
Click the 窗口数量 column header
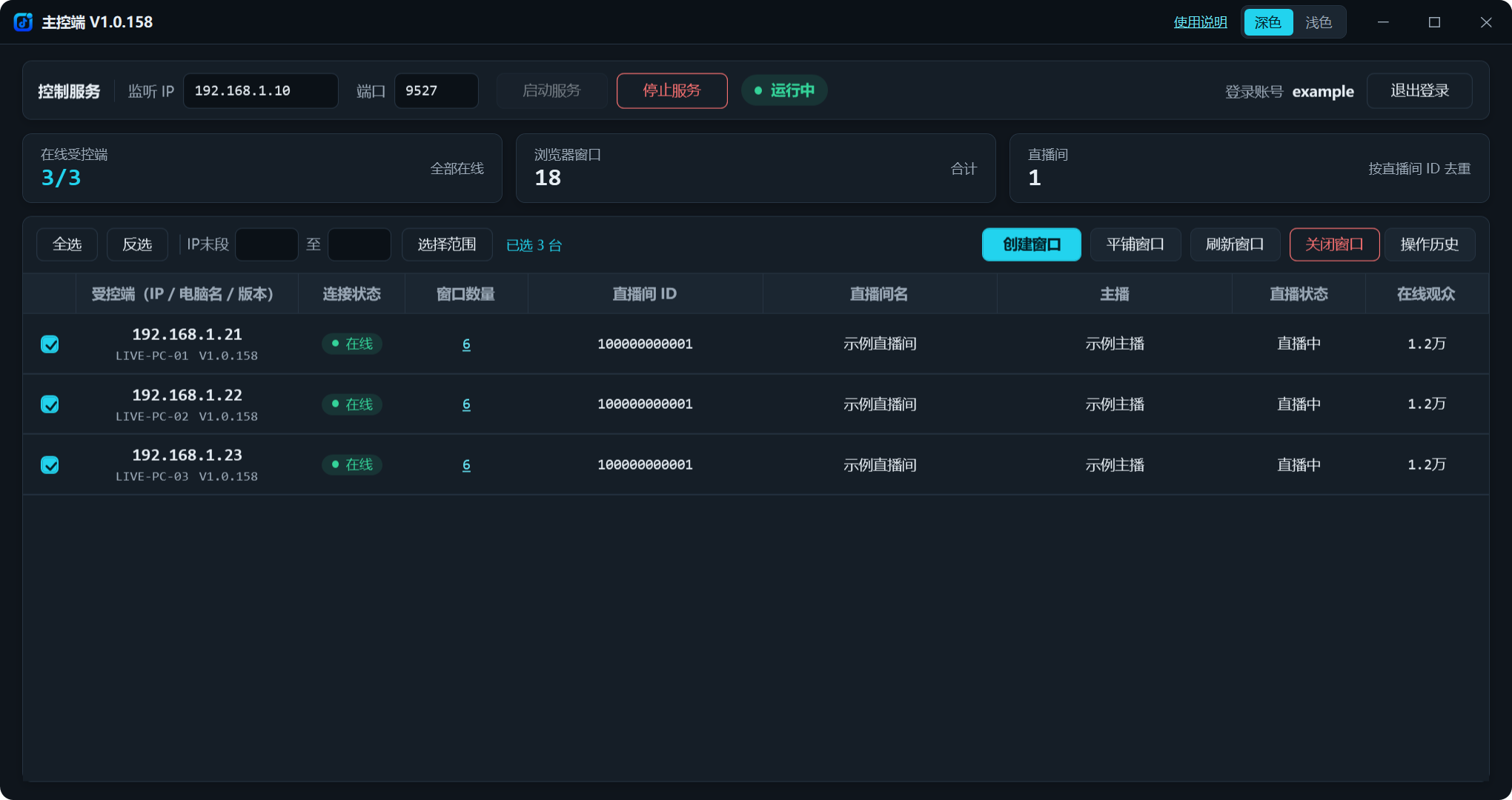coord(466,294)
